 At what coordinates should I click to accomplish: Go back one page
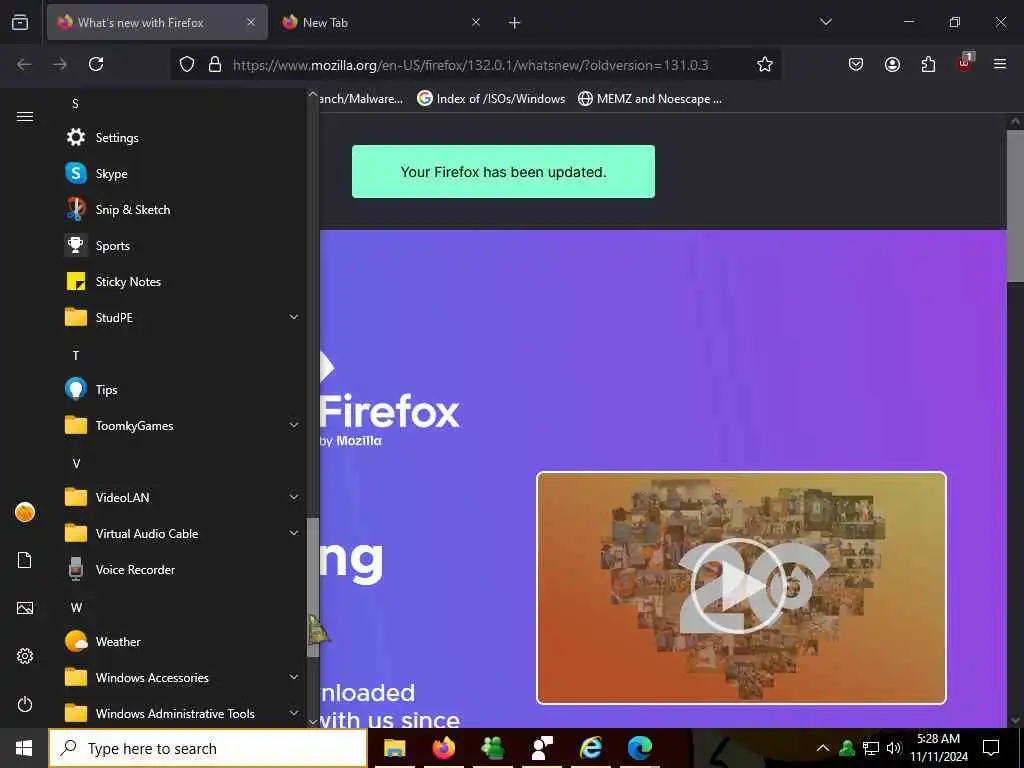[24, 64]
